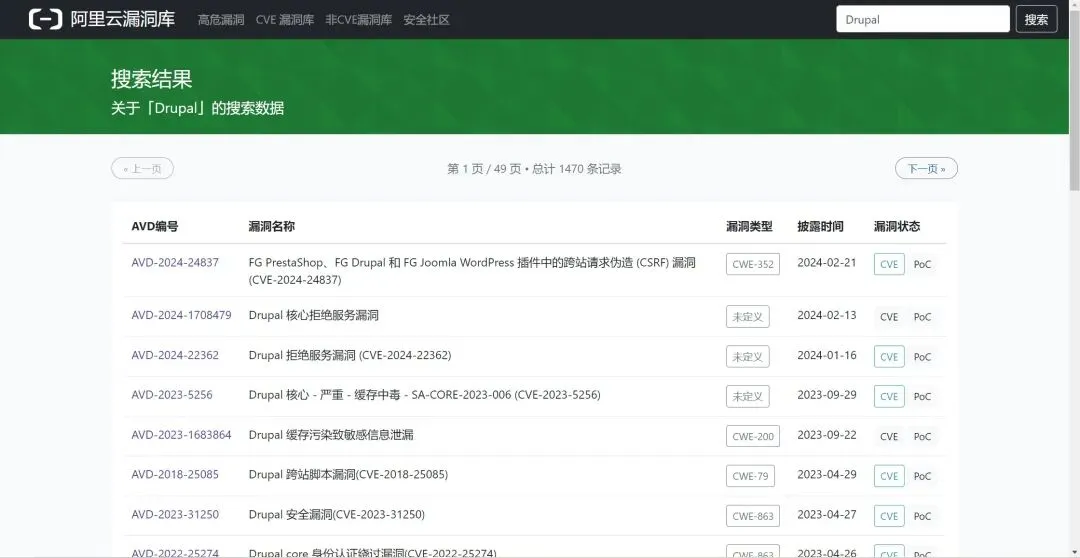This screenshot has height=558, width=1080.
Task: Click CVE badge in AVD-2018-25085 row
Action: click(889, 476)
